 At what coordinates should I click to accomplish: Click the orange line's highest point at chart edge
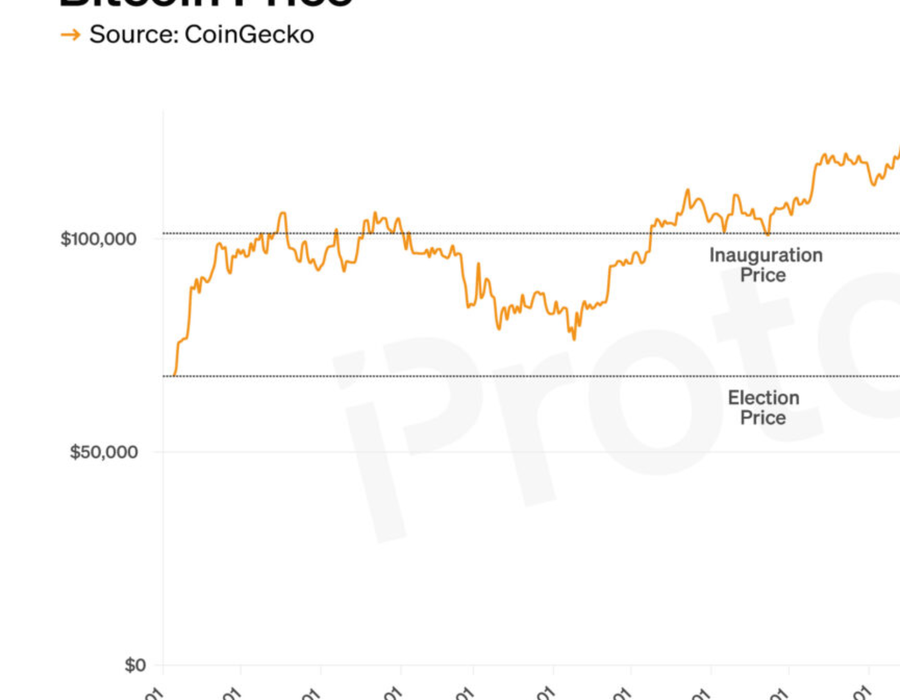point(897,151)
